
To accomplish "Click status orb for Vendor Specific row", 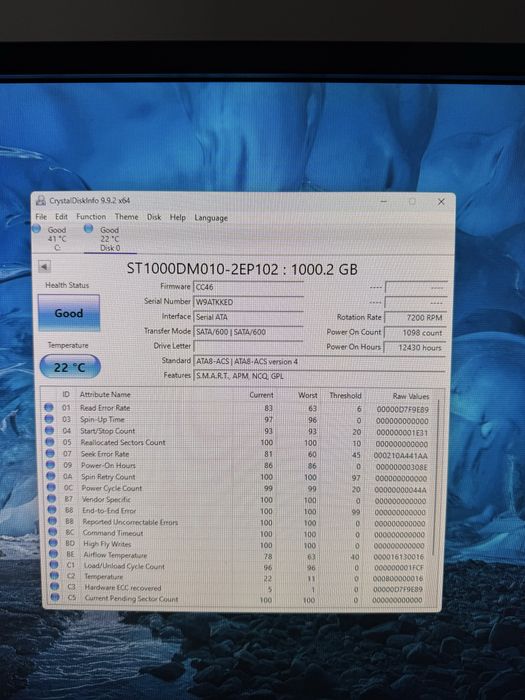I will click(52, 499).
